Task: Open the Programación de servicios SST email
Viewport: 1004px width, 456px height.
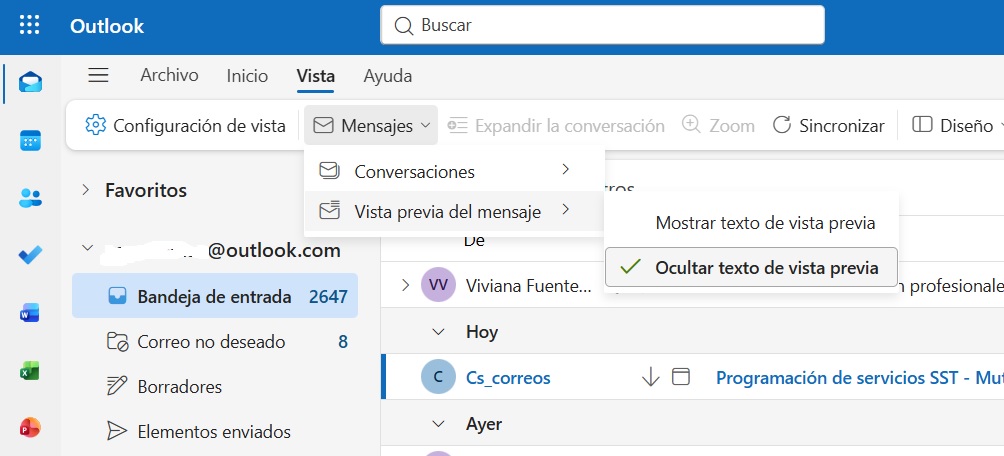Action: pos(859,377)
